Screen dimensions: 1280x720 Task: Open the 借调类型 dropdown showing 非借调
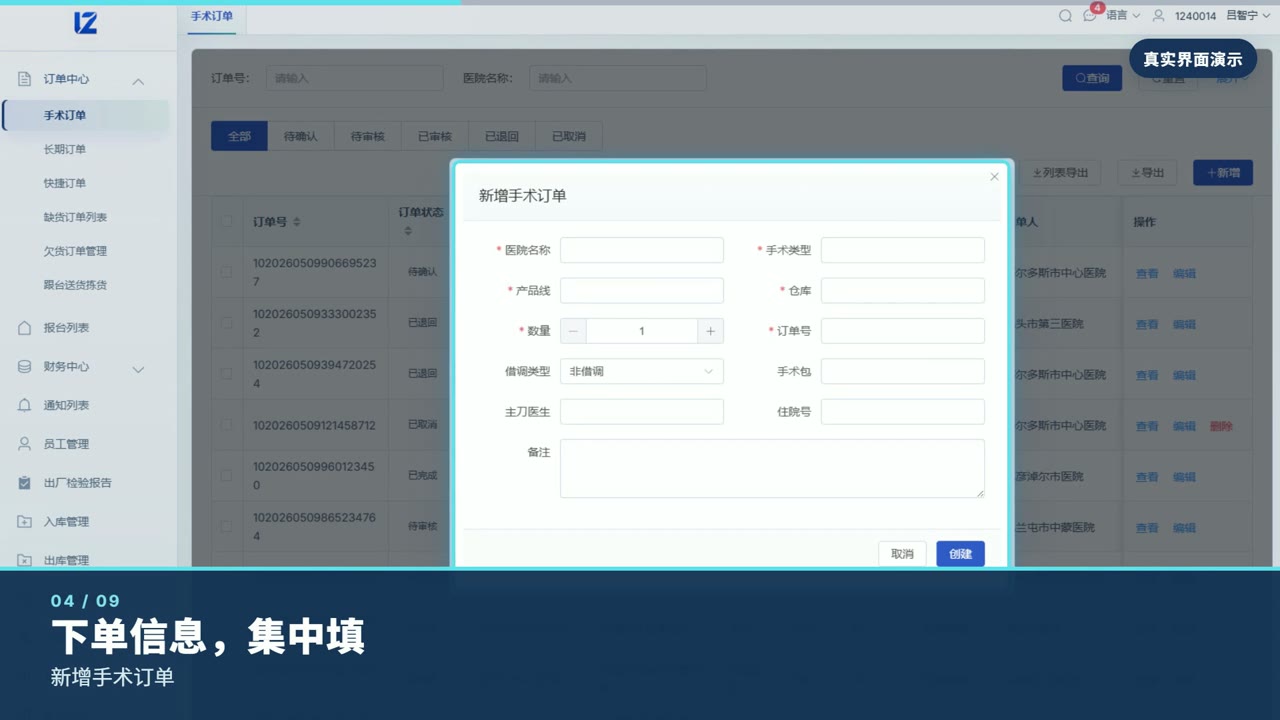(642, 371)
